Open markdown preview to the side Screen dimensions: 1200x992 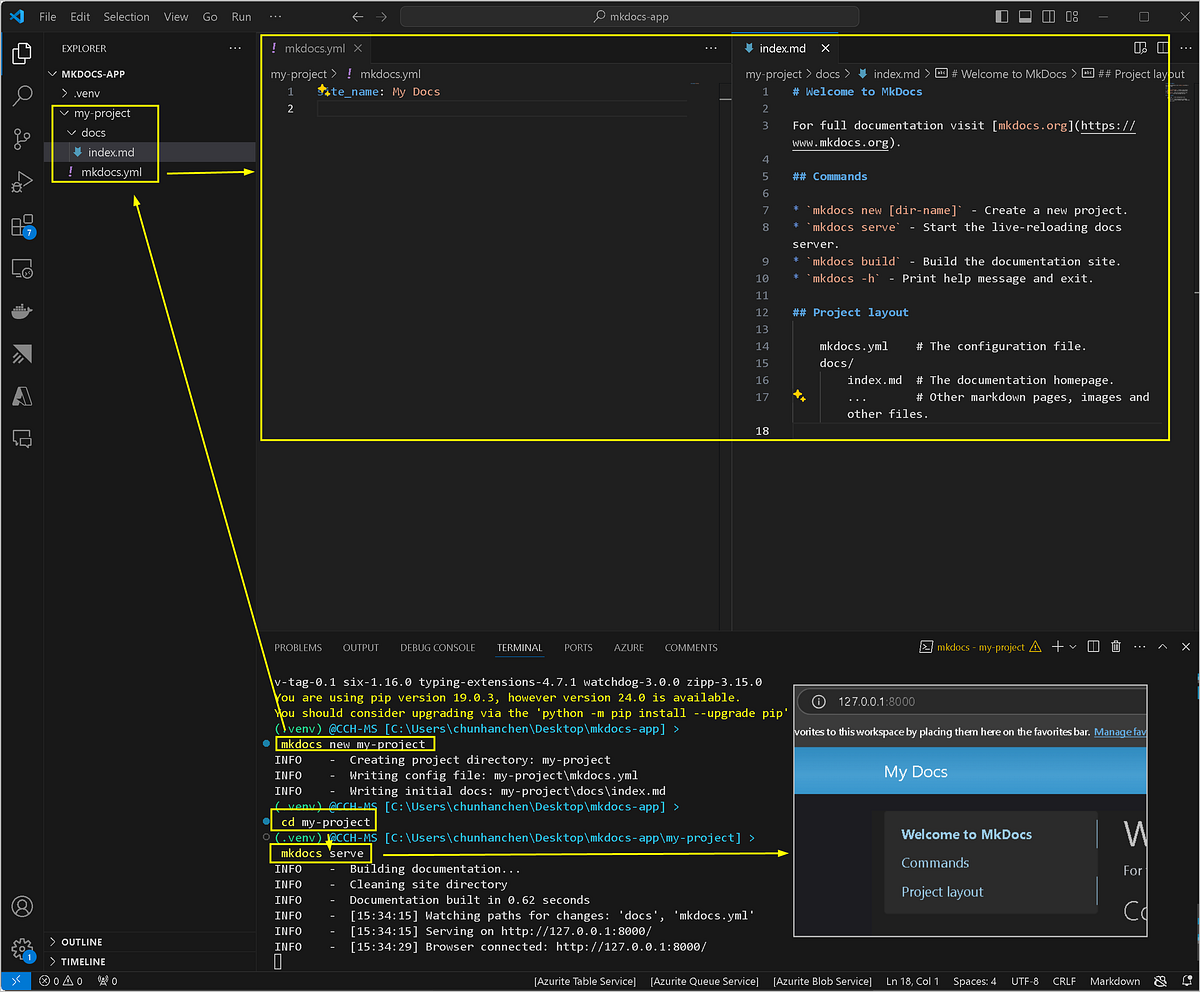(1140, 48)
